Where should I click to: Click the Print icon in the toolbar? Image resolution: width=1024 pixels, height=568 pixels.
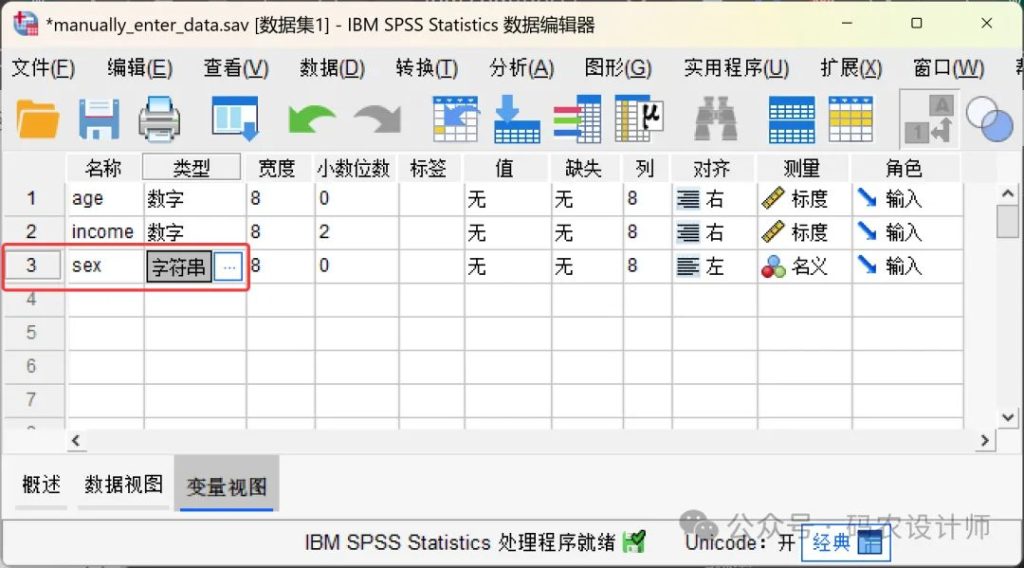[x=159, y=119]
